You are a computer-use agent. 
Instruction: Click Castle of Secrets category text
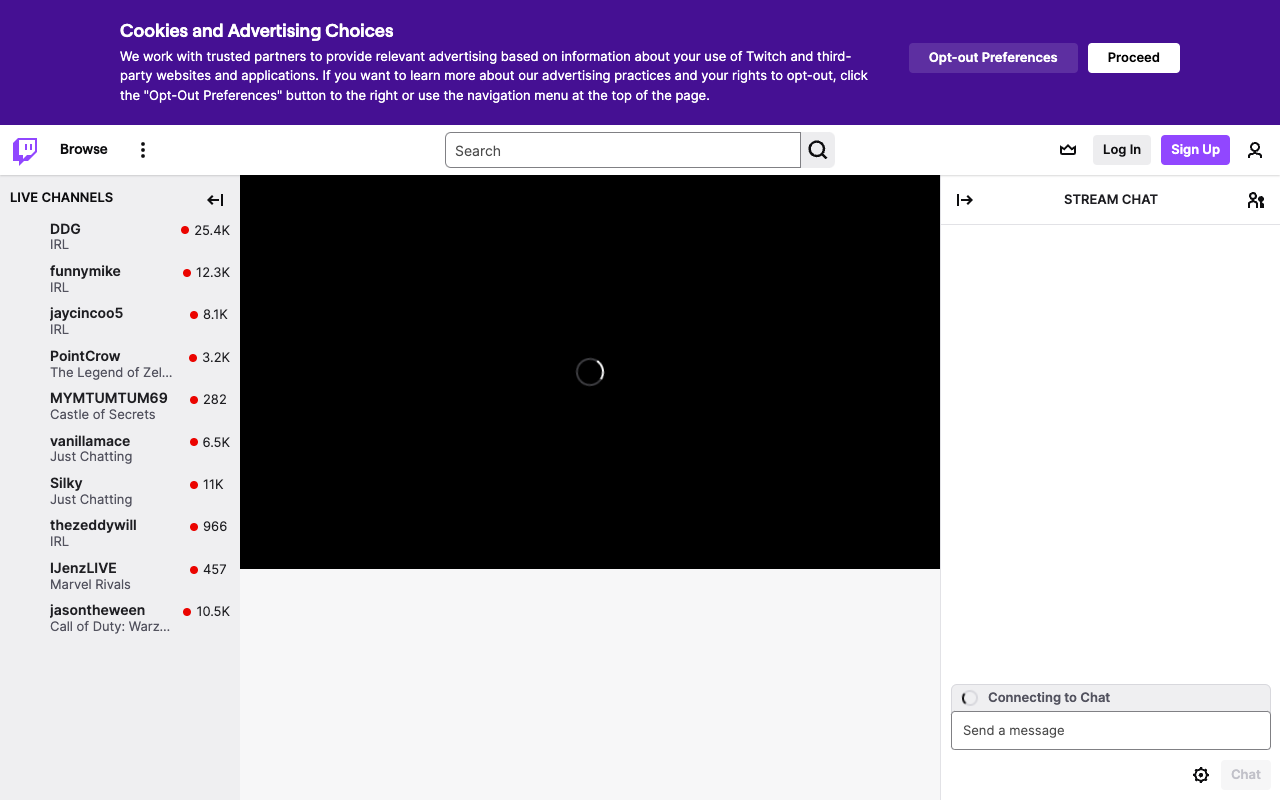(103, 414)
